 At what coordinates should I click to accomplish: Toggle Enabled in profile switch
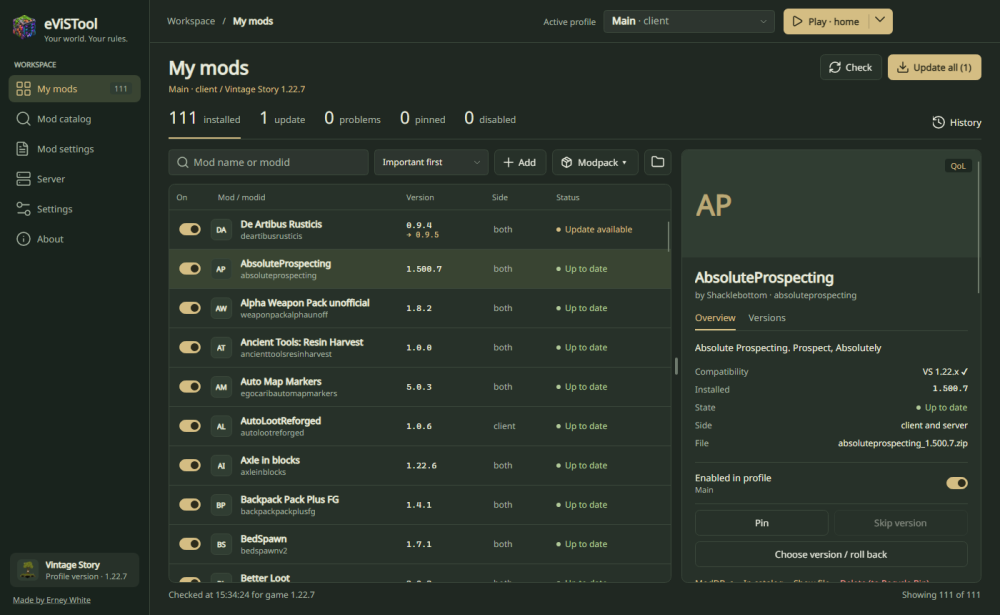tap(957, 483)
